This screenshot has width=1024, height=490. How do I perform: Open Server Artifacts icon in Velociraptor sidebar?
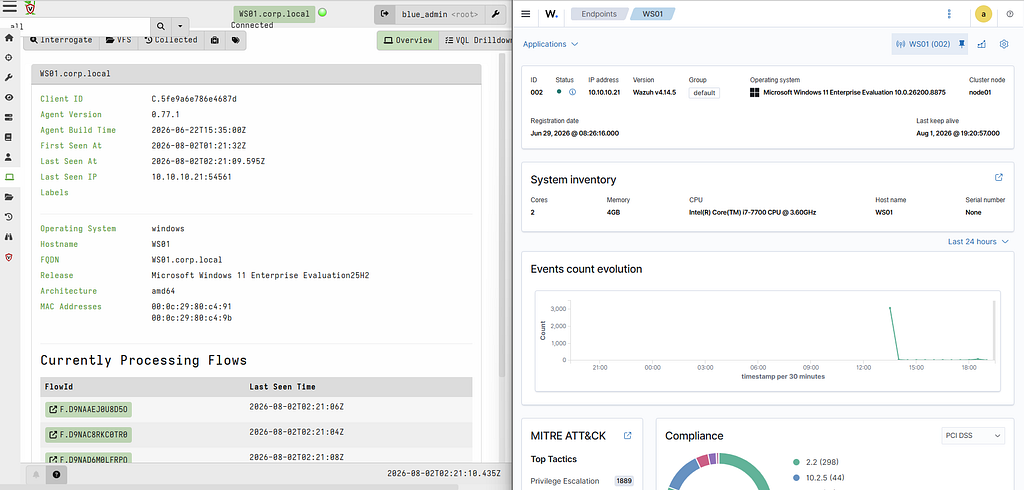coord(8,118)
